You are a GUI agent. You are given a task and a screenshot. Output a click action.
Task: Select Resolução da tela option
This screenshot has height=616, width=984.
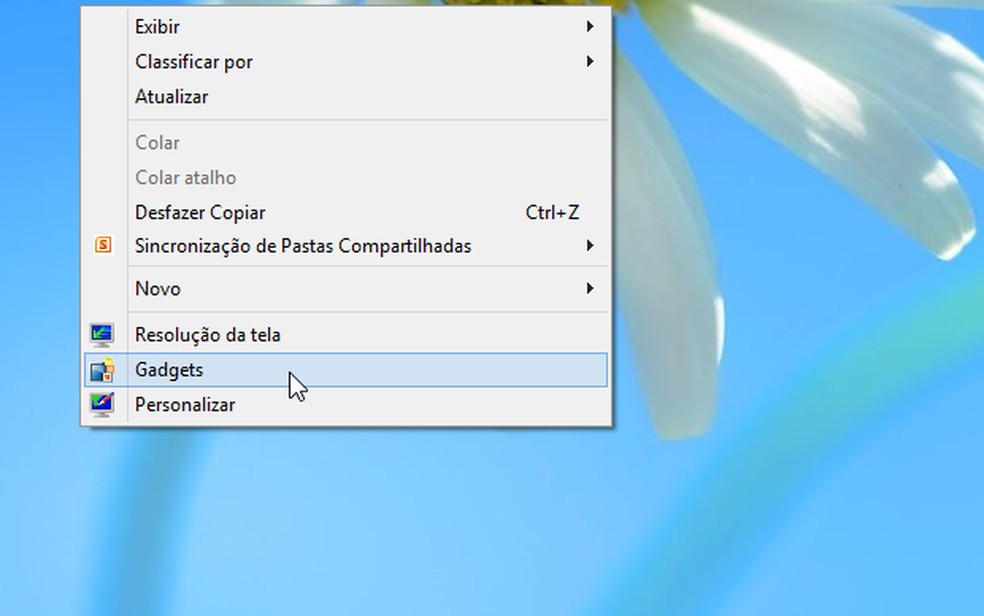click(346, 335)
